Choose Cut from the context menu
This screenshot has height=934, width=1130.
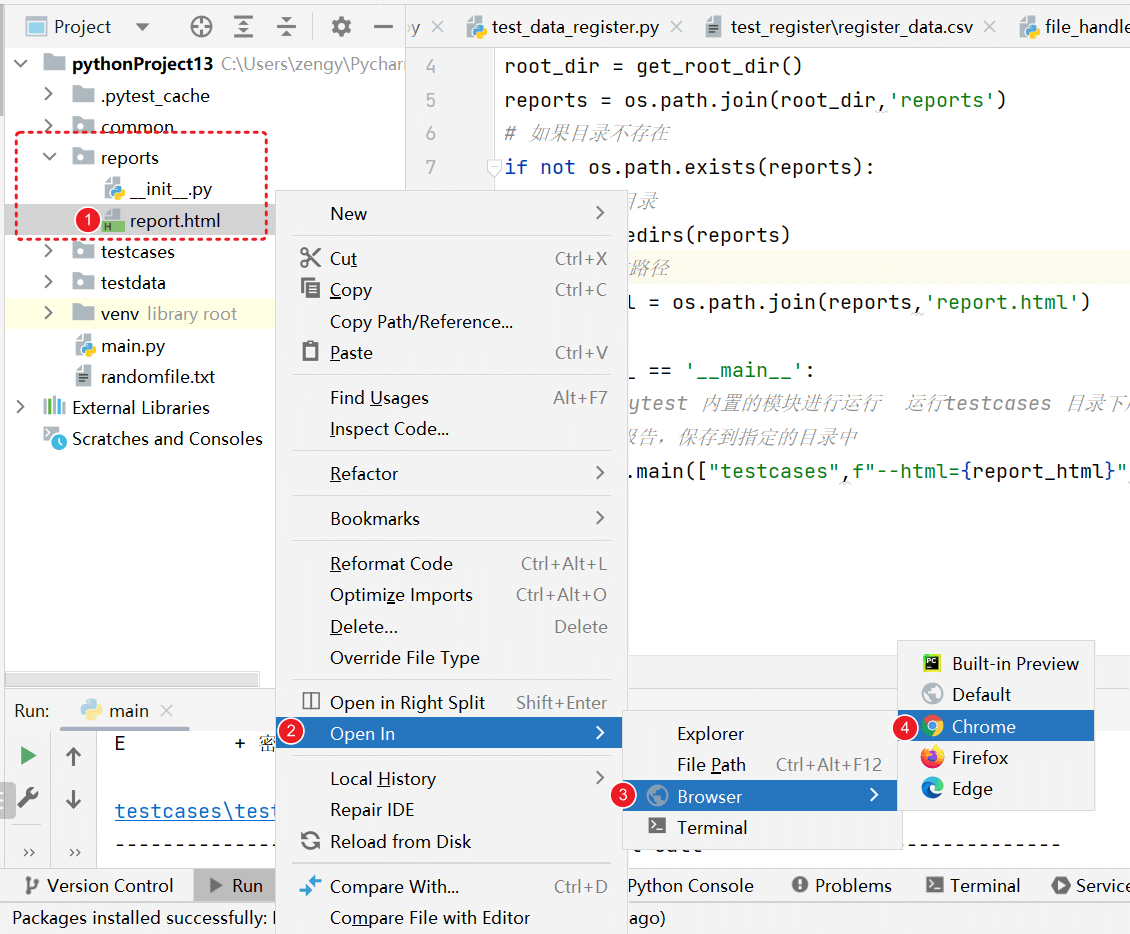click(452, 259)
